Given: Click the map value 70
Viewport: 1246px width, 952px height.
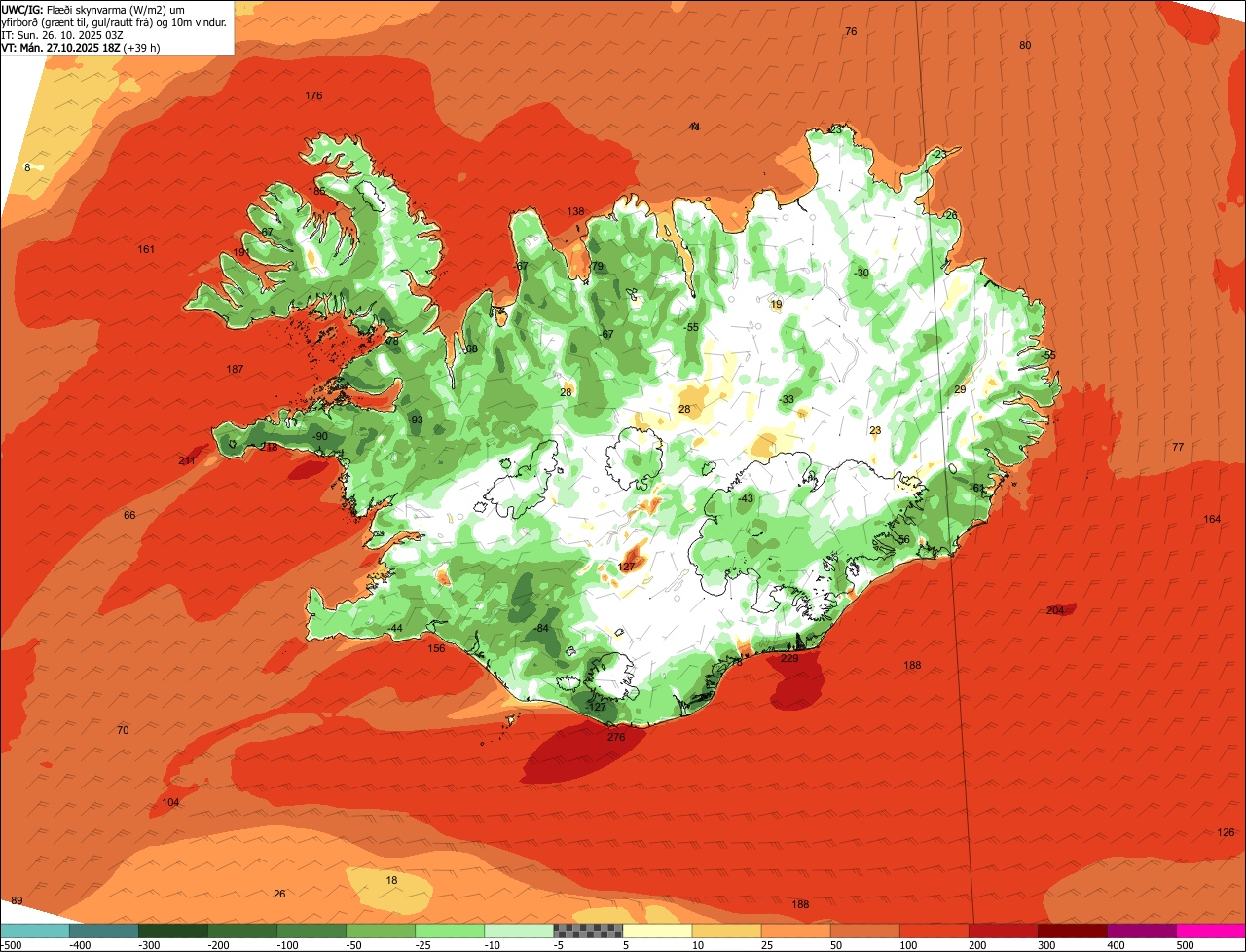Looking at the screenshot, I should tap(123, 730).
